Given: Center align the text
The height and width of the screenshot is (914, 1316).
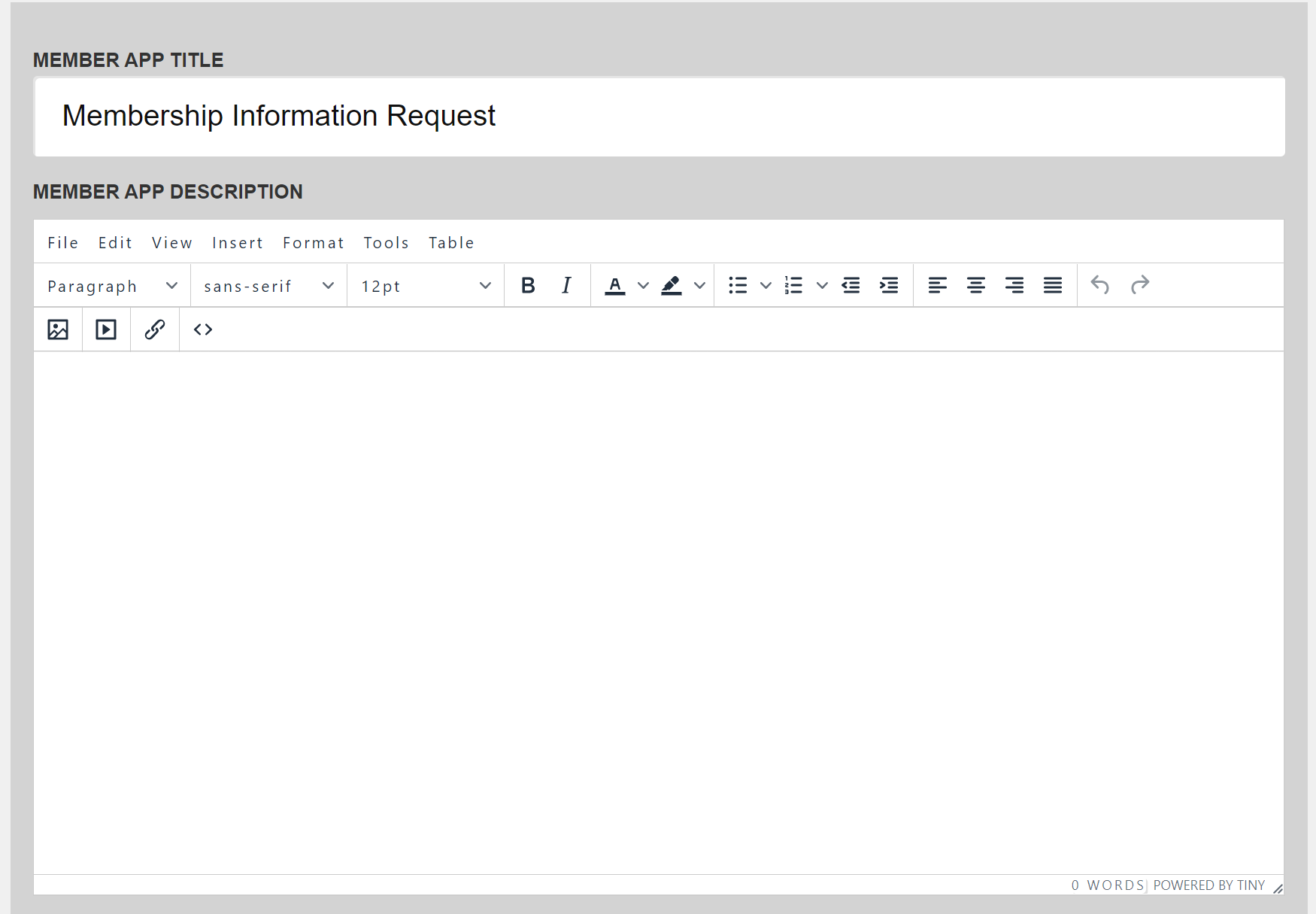Looking at the screenshot, I should [x=976, y=285].
